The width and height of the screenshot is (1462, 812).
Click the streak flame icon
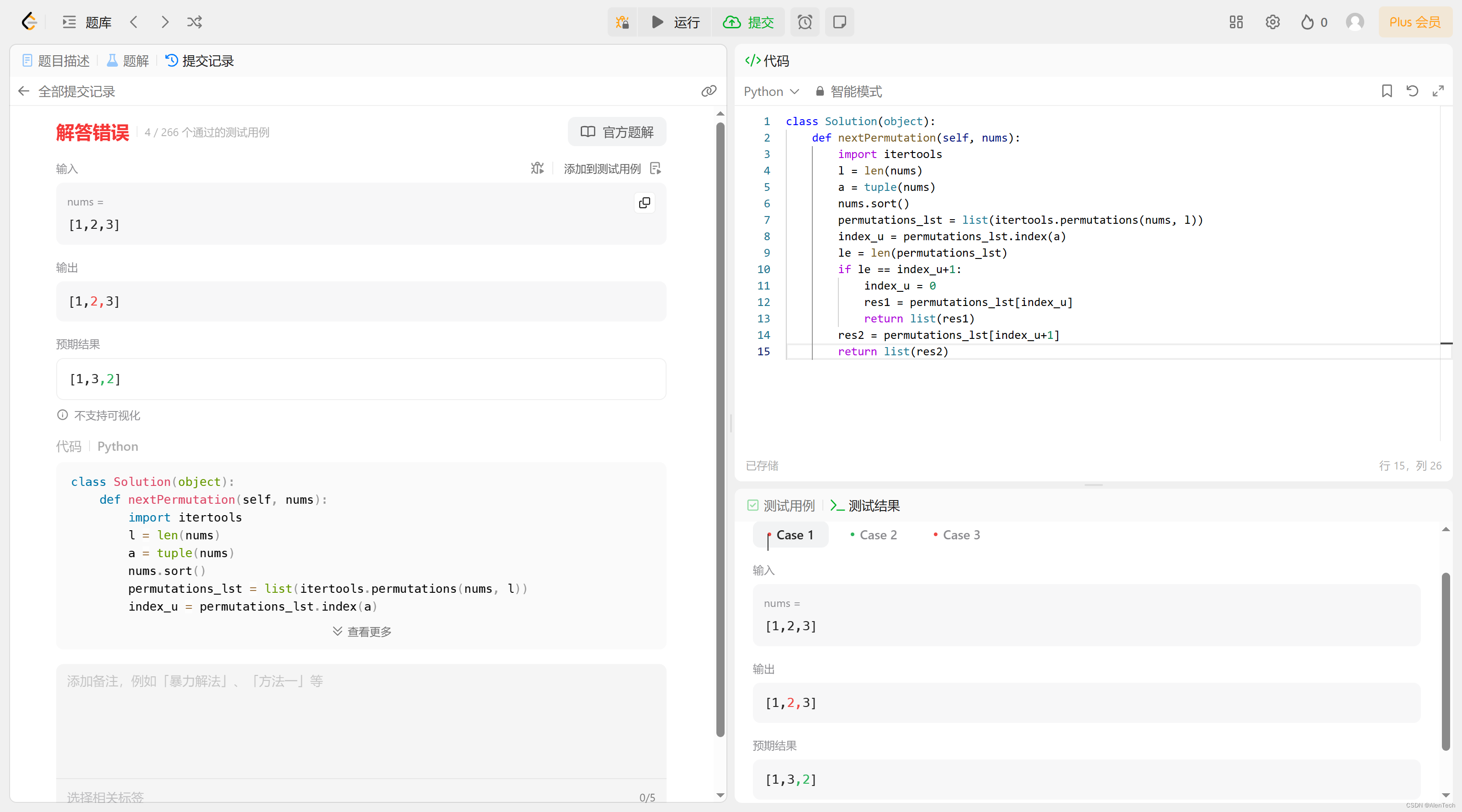pyautogui.click(x=1308, y=22)
